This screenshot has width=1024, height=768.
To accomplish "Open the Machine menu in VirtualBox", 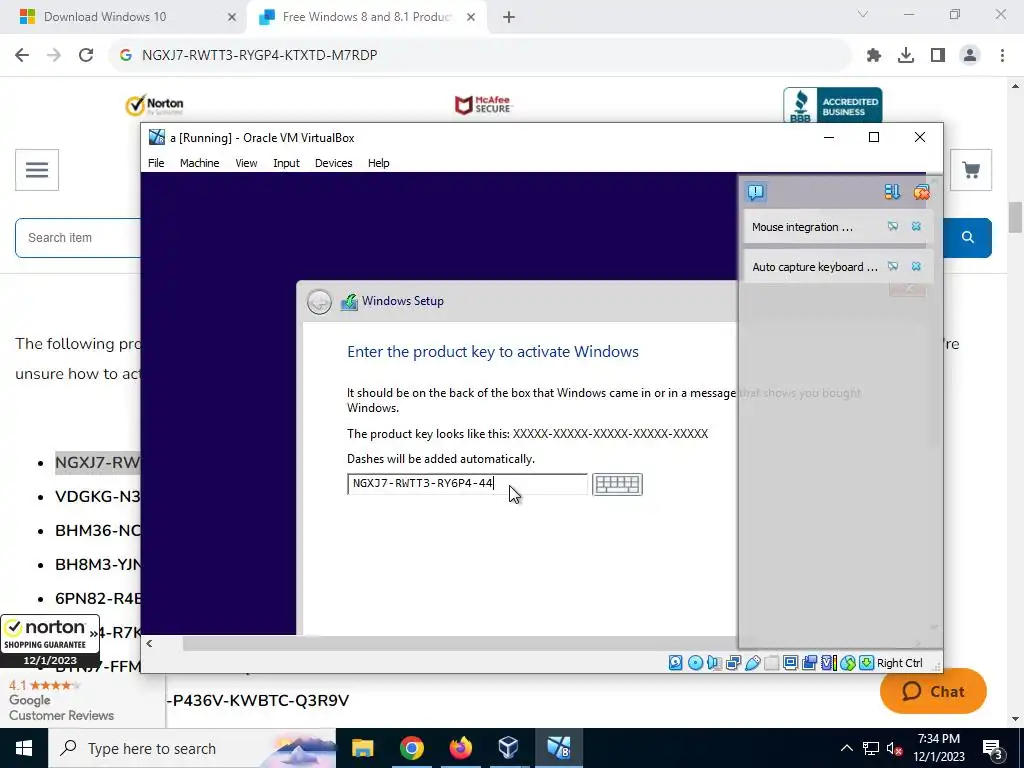I will (199, 163).
